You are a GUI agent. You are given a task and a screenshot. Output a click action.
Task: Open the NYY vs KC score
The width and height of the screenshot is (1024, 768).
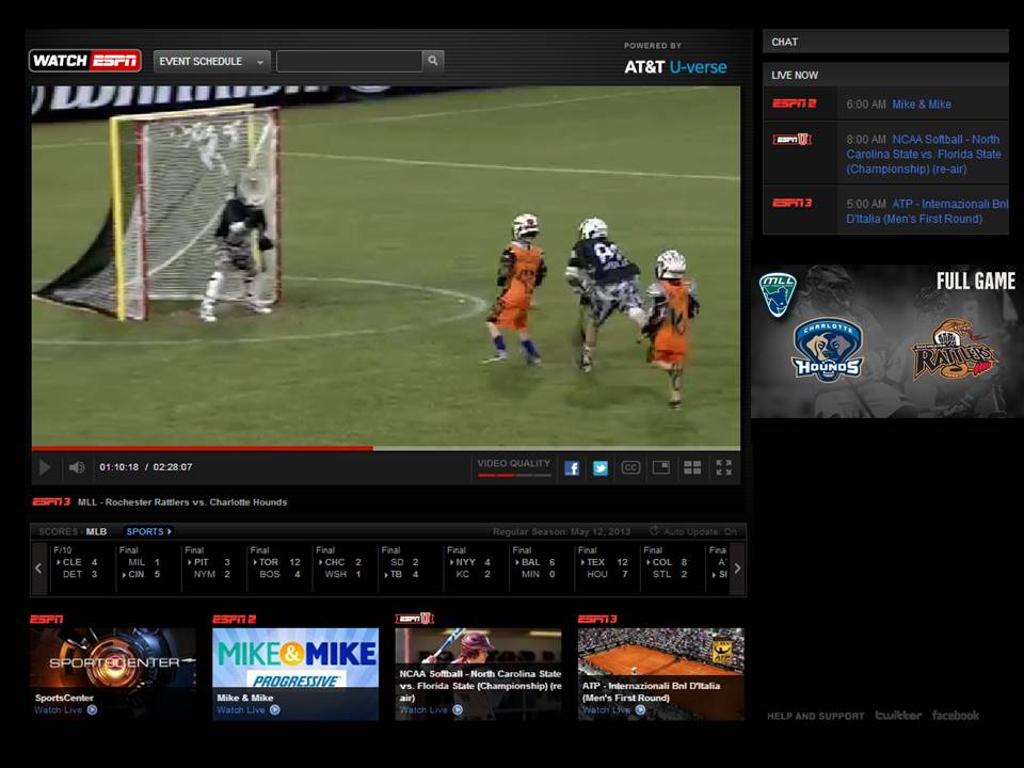click(x=472, y=563)
